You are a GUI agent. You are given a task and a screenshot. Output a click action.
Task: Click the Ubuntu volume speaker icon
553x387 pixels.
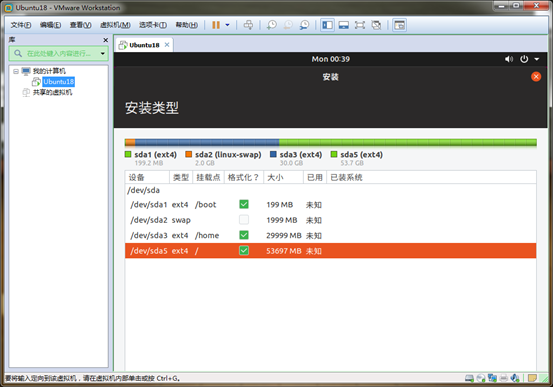pos(509,59)
